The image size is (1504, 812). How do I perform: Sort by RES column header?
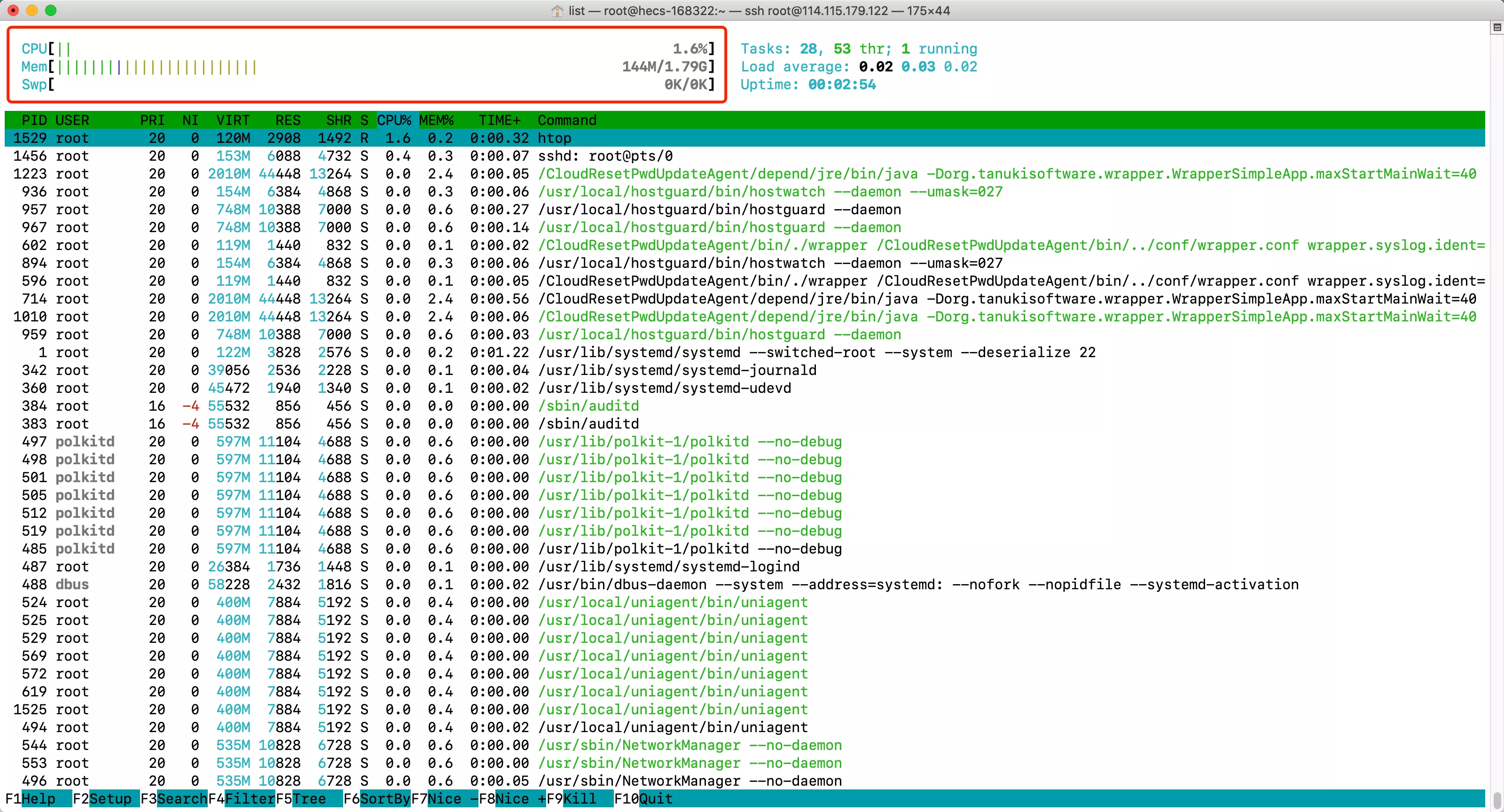[288, 120]
